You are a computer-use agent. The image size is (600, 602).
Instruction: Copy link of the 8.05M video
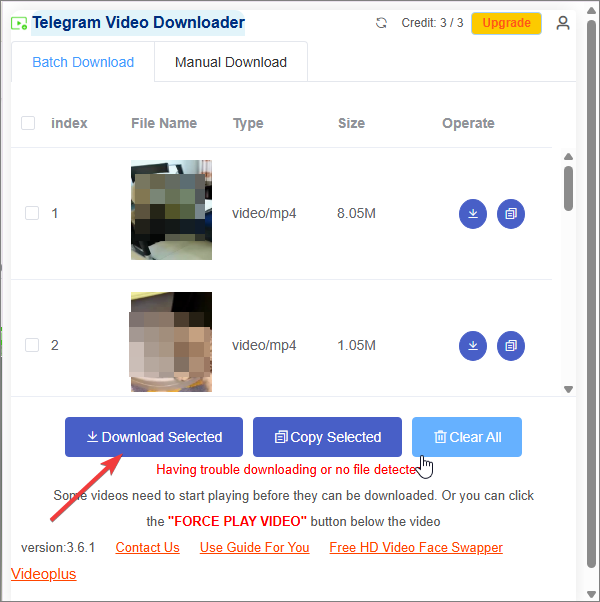511,214
